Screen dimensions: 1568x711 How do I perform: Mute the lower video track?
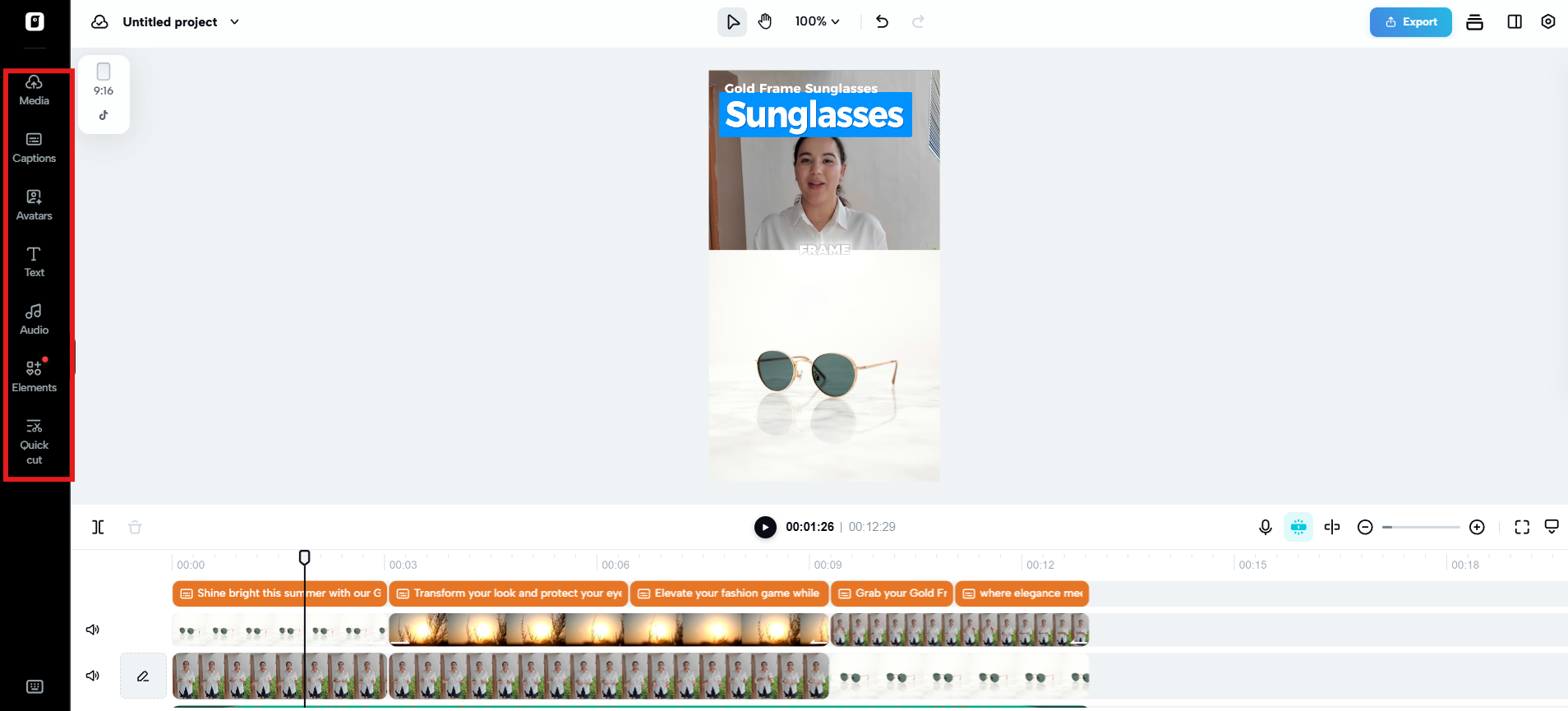pos(93,676)
